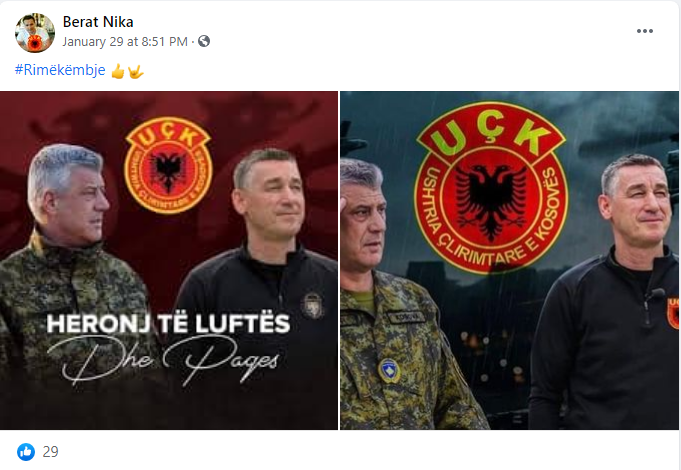Click the name tape on the camouflage uniform

pyautogui.click(x=406, y=318)
